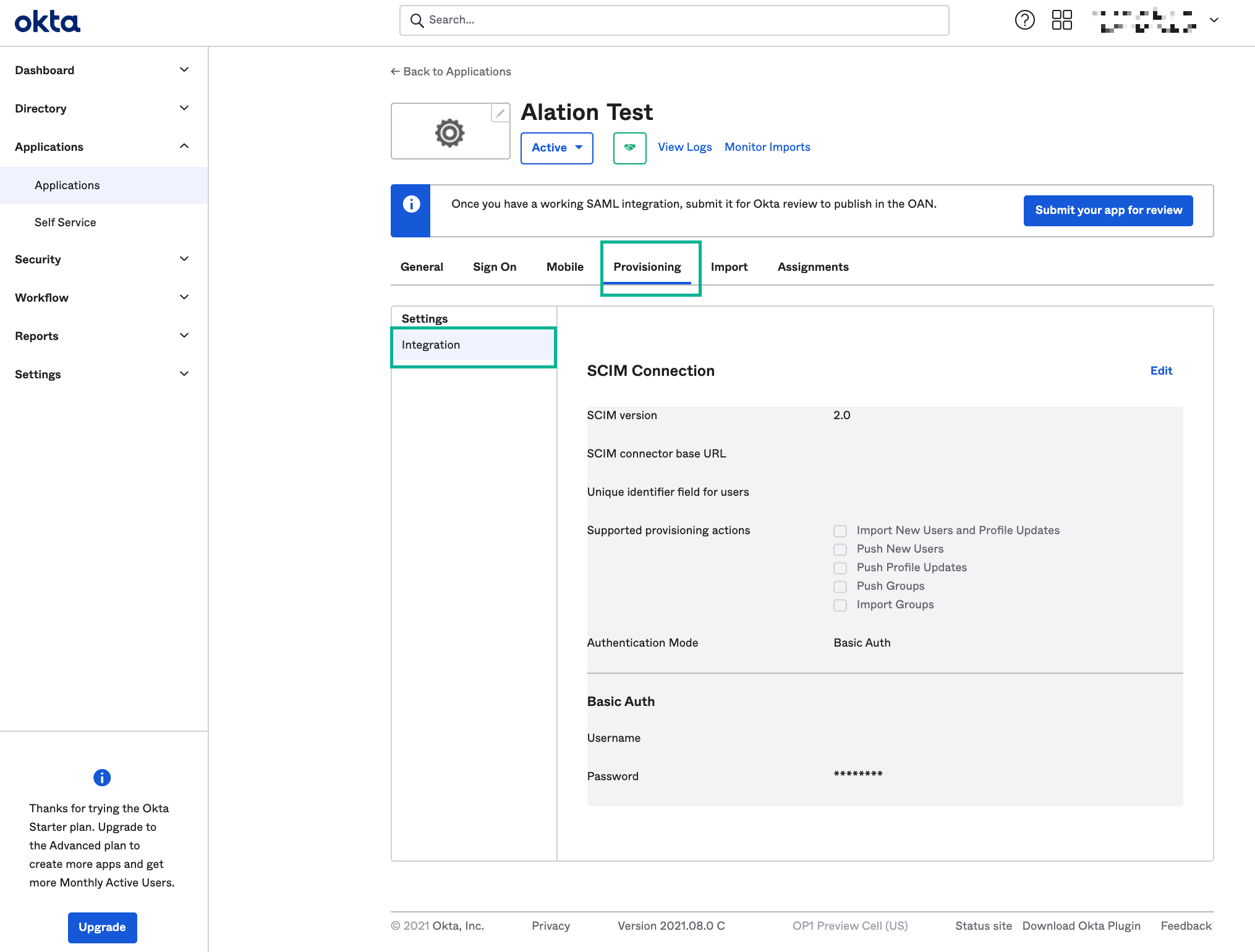This screenshot has height=952, width=1255.
Task: Click the blue info icon in banner
Action: click(x=411, y=204)
